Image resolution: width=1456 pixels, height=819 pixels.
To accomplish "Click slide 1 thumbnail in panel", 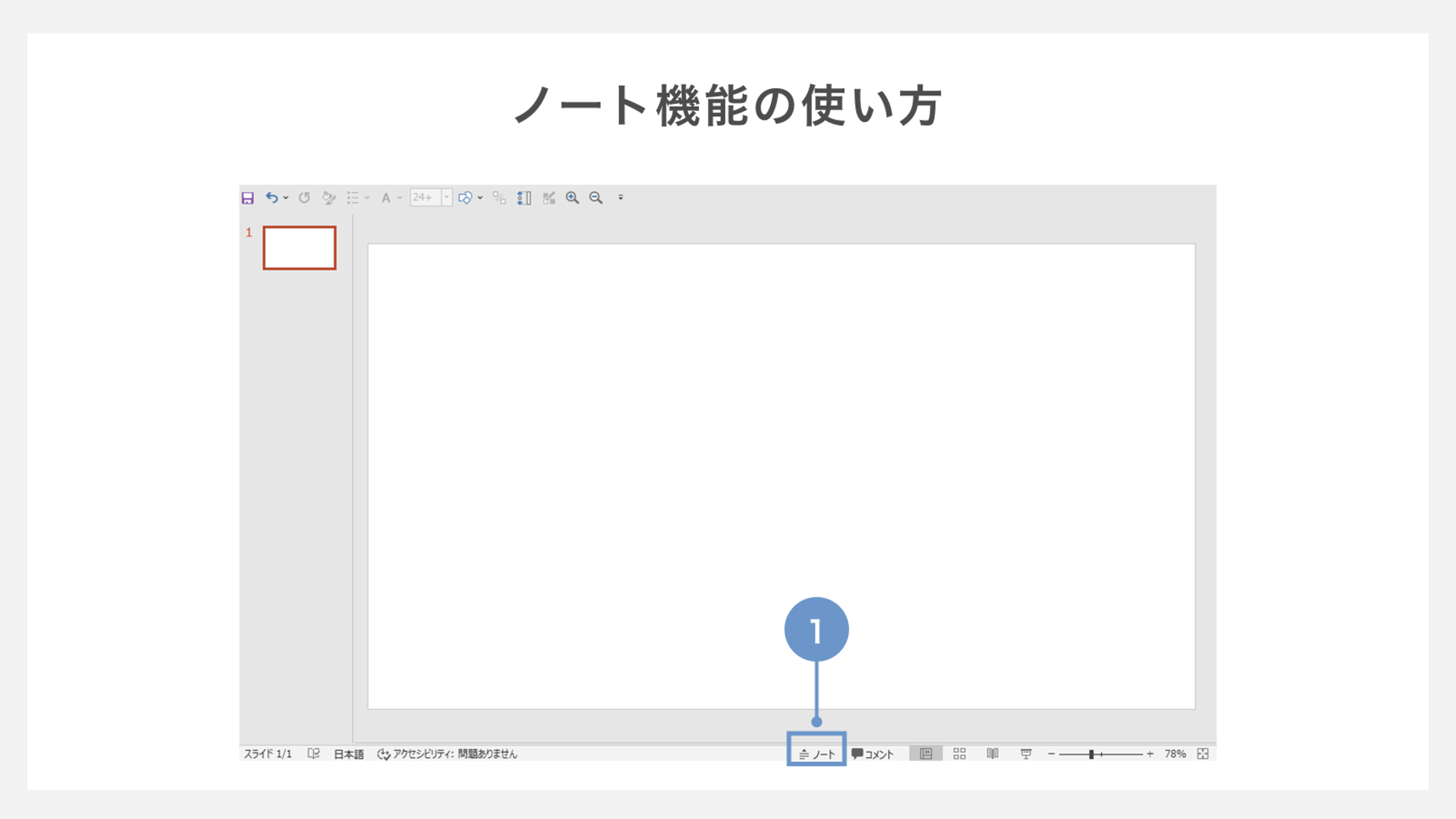I will pos(299,248).
